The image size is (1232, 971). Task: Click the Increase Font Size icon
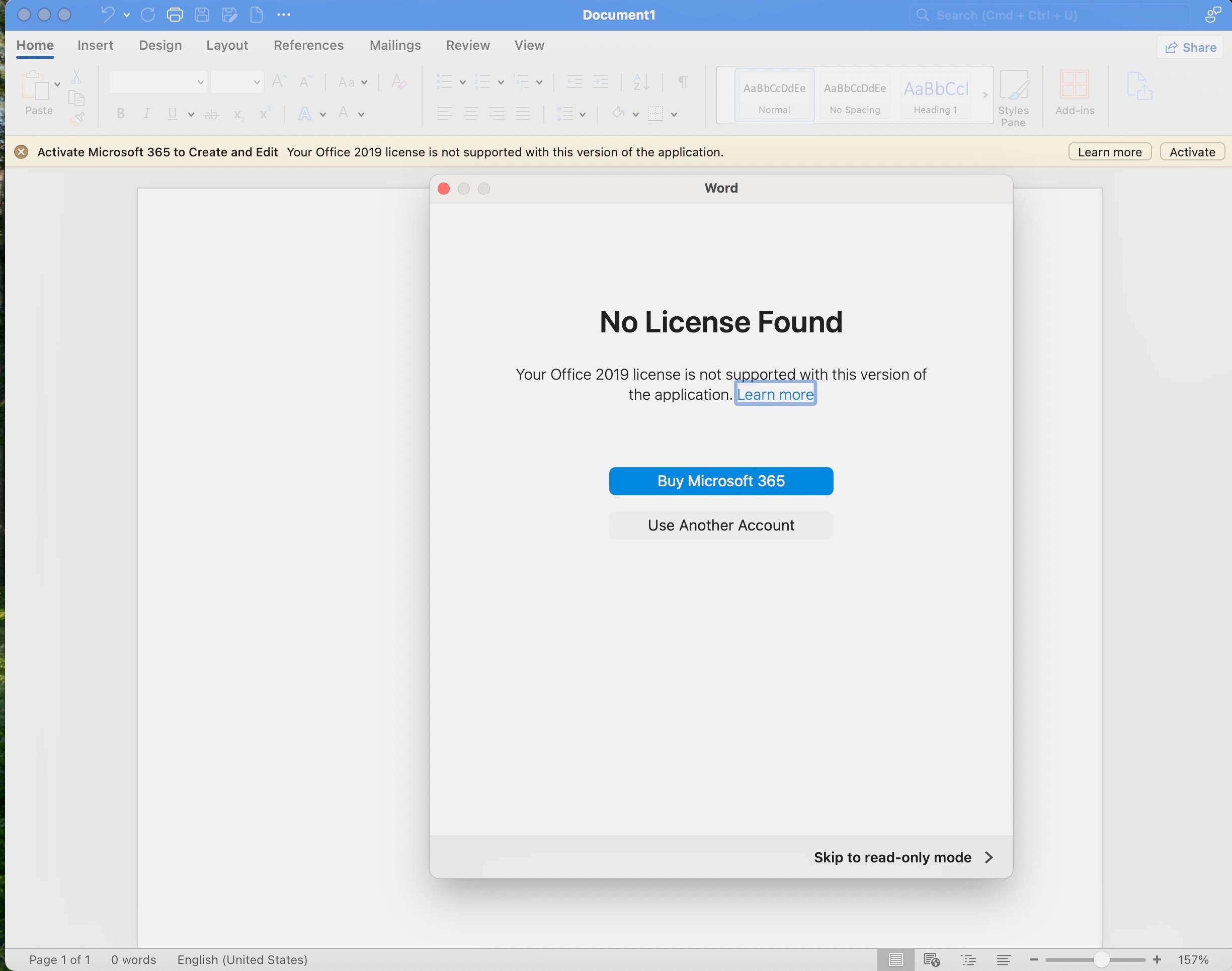point(279,82)
